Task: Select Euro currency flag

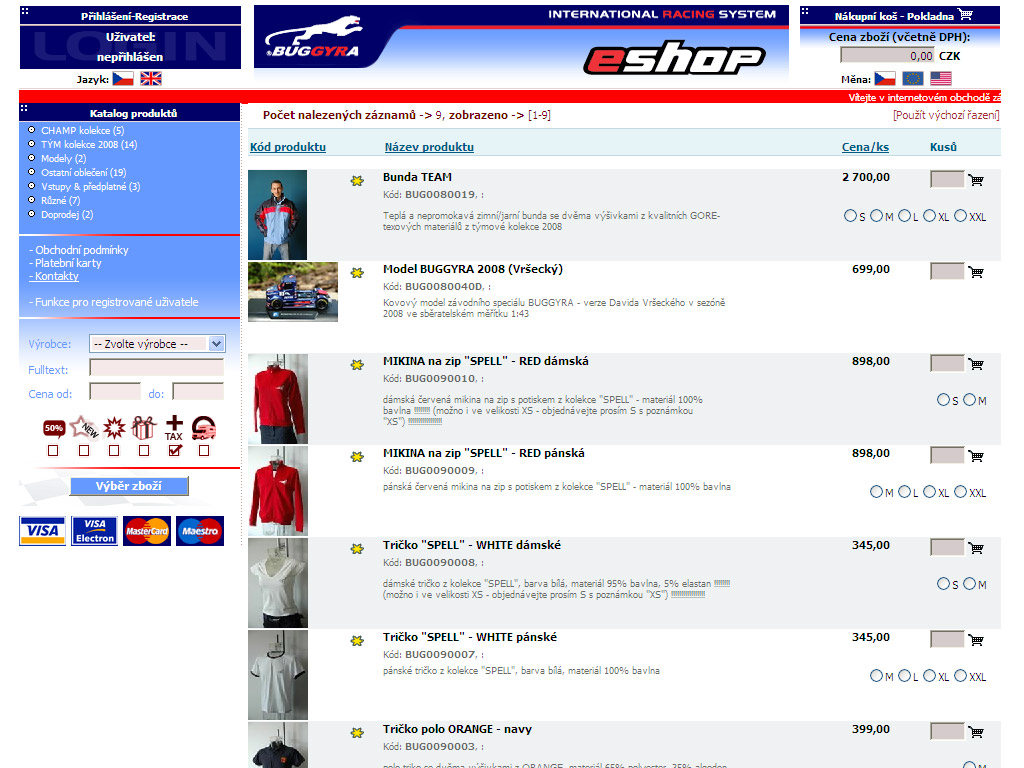Action: 912,79
